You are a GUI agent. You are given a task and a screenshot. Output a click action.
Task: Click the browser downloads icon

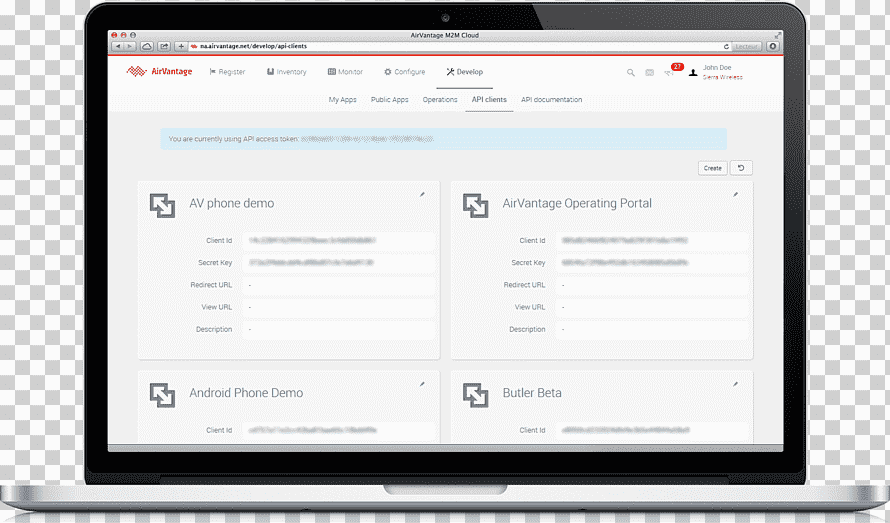click(773, 46)
